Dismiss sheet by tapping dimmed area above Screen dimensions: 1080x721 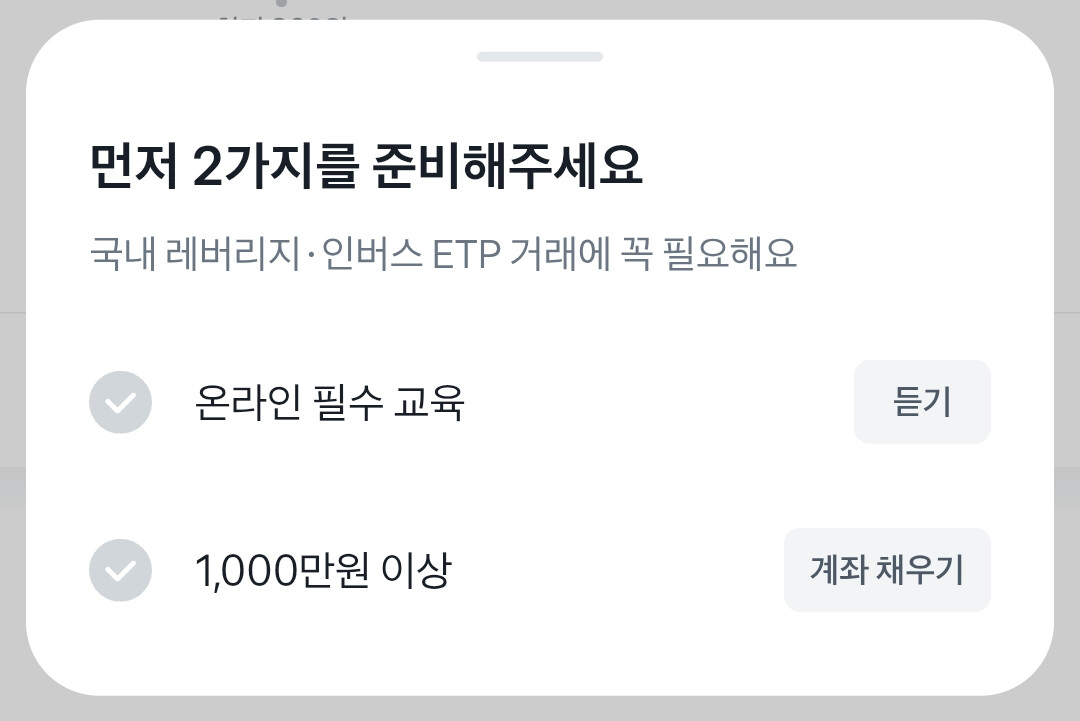coord(700,8)
